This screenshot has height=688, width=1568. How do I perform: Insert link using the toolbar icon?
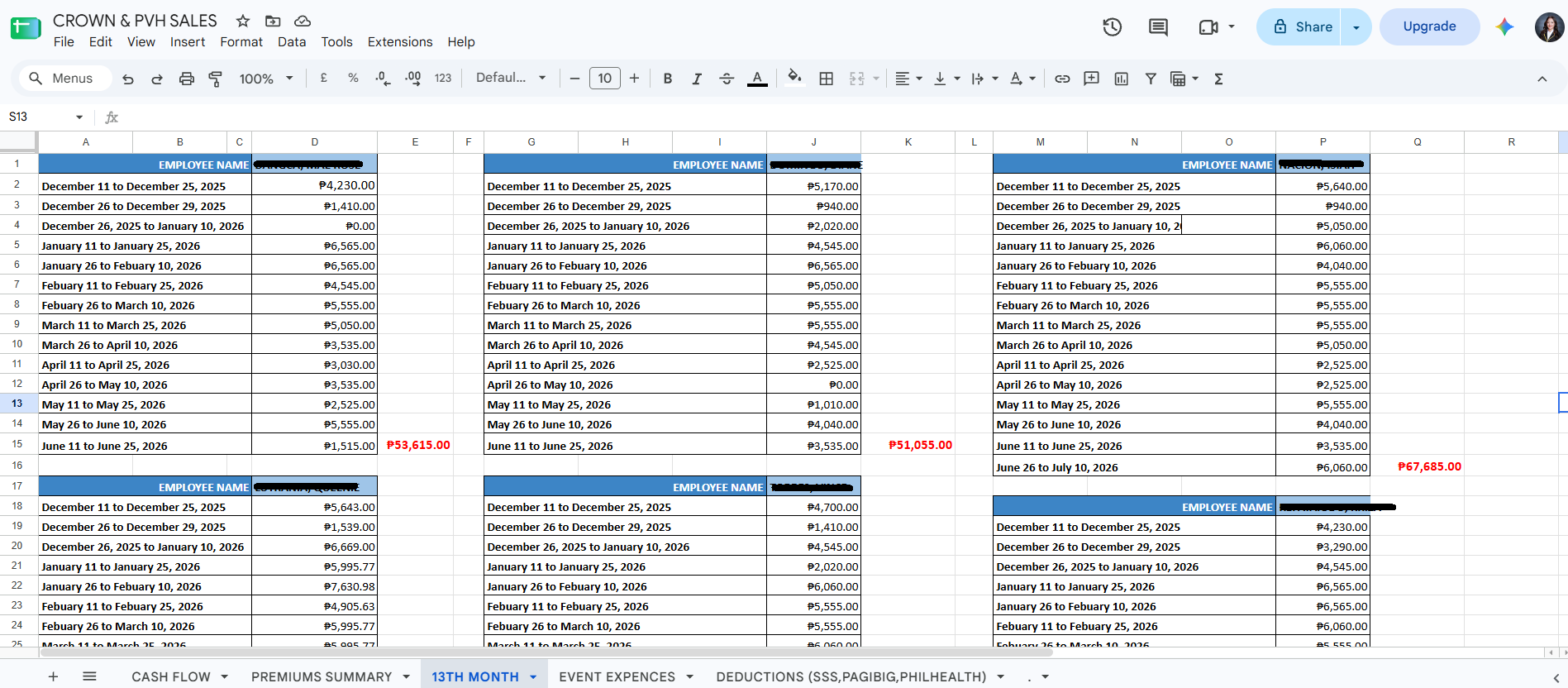1062,79
